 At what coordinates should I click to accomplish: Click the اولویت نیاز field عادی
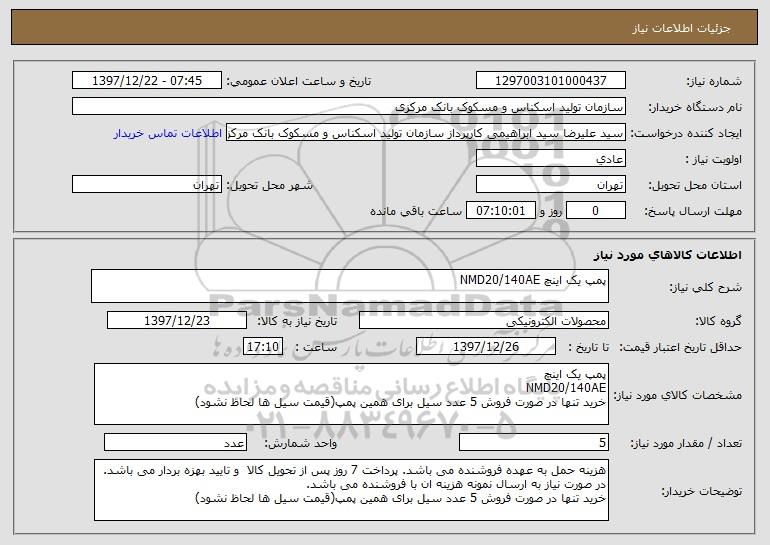tap(550, 159)
